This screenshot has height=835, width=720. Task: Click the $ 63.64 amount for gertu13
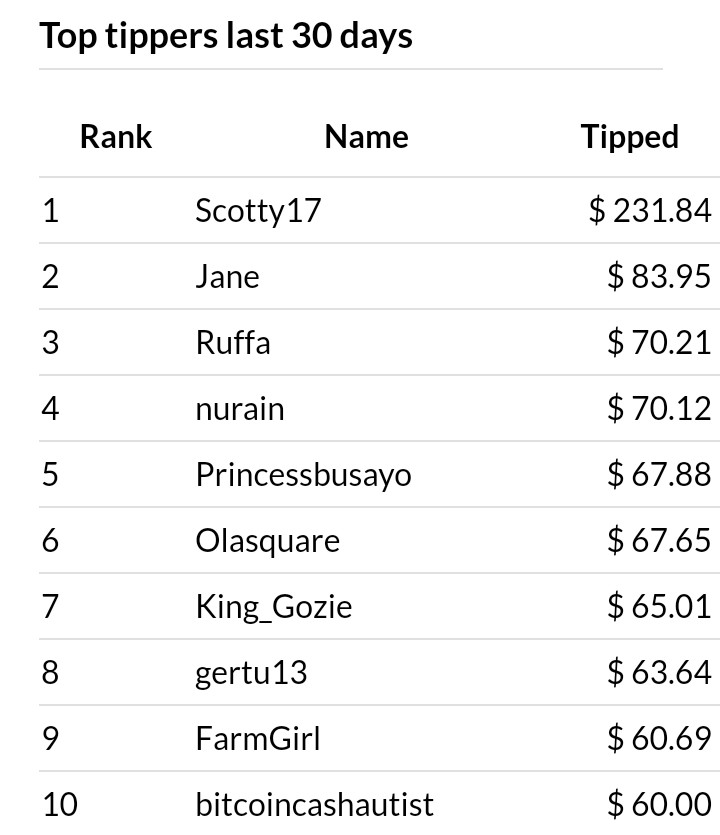tap(659, 672)
